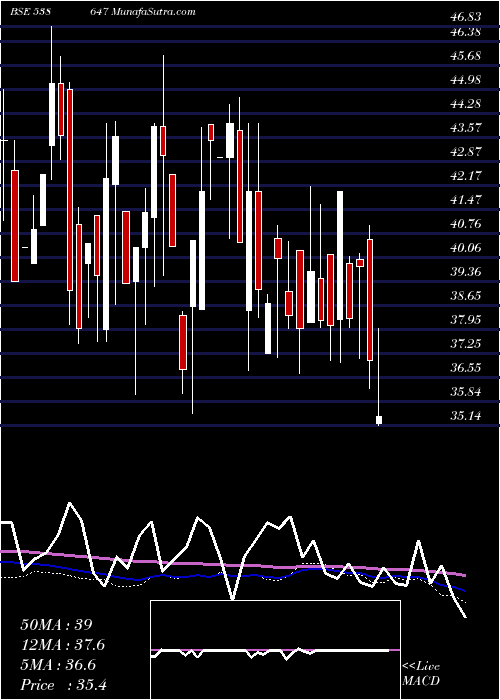Click the 46.38 price axis label
The image size is (500, 700).
pyautogui.click(x=466, y=32)
